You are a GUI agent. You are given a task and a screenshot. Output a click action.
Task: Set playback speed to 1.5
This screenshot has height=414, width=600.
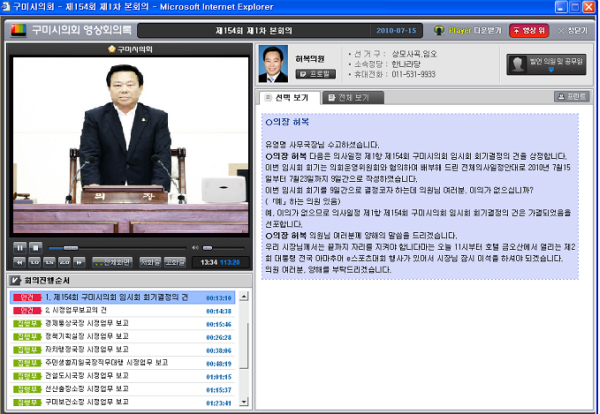(x=50, y=262)
